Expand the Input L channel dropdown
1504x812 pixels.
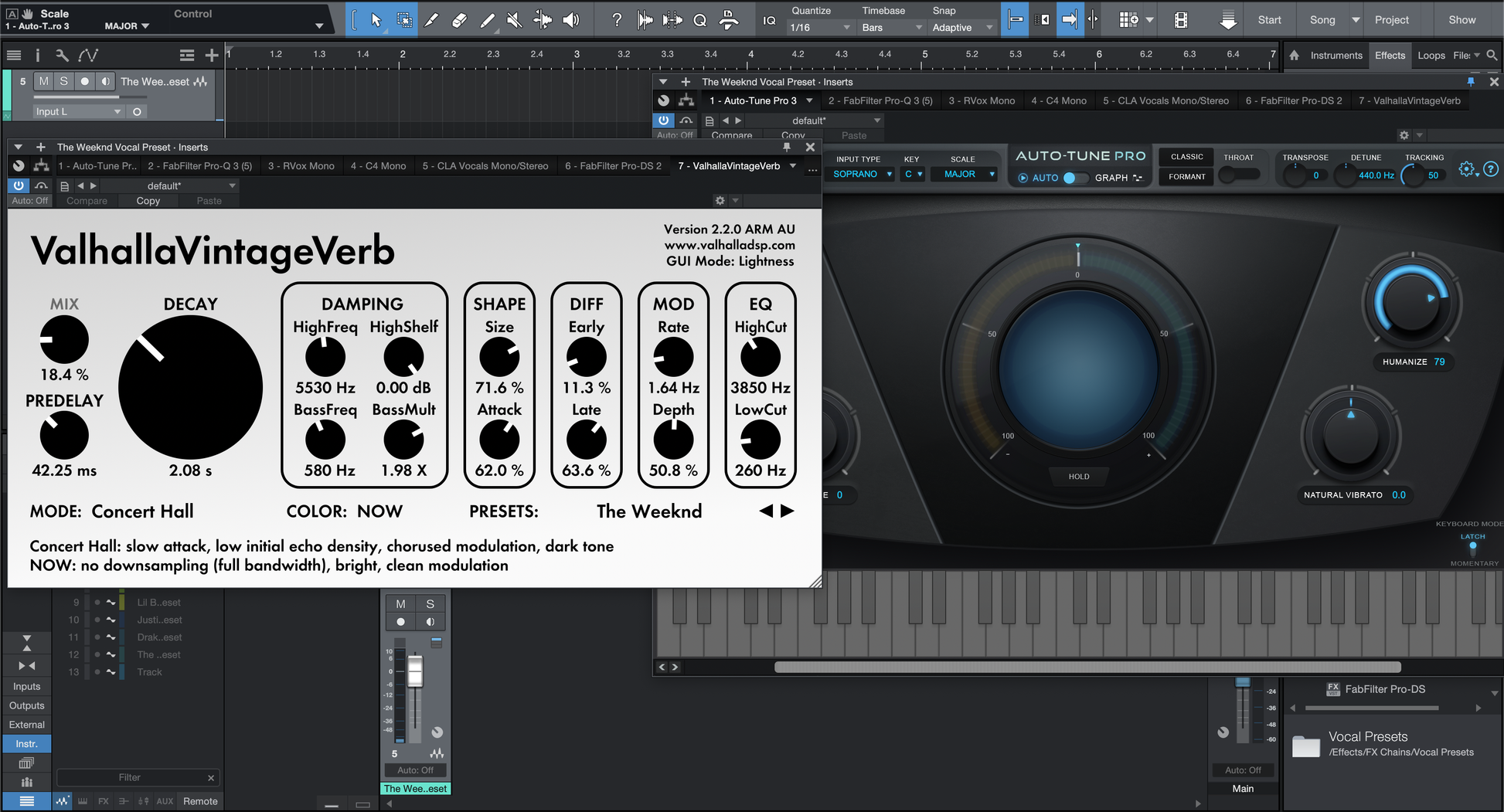77,111
